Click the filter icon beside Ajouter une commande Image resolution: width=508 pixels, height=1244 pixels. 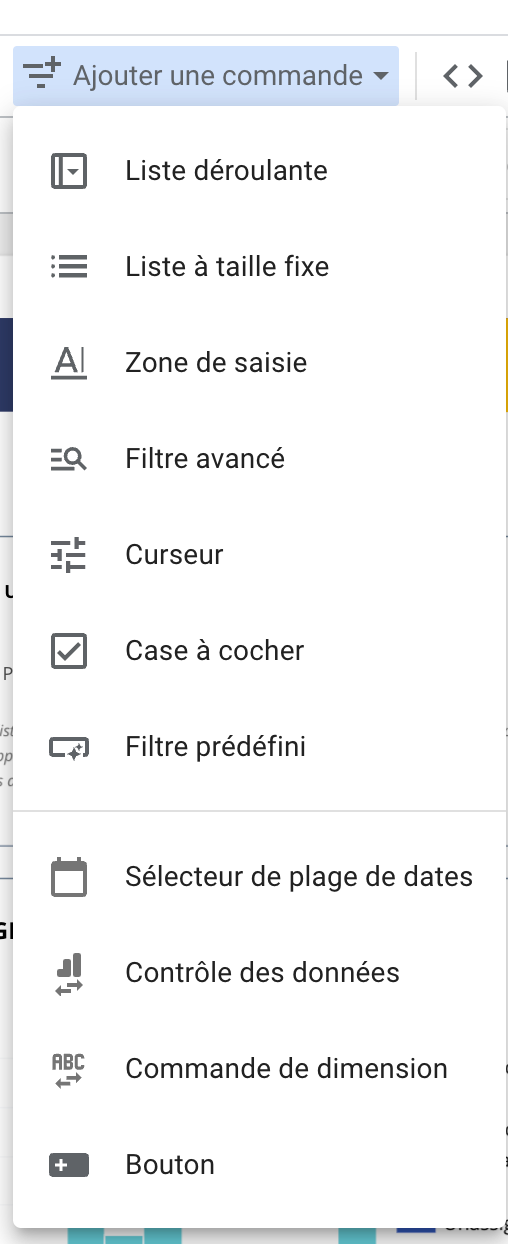tap(43, 74)
